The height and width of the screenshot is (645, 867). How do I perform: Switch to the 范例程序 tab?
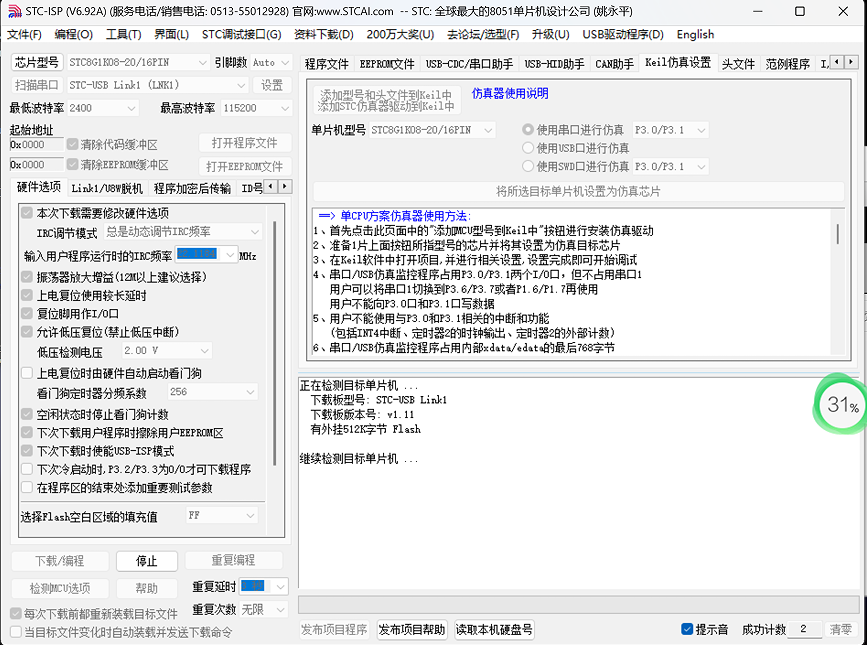click(787, 64)
